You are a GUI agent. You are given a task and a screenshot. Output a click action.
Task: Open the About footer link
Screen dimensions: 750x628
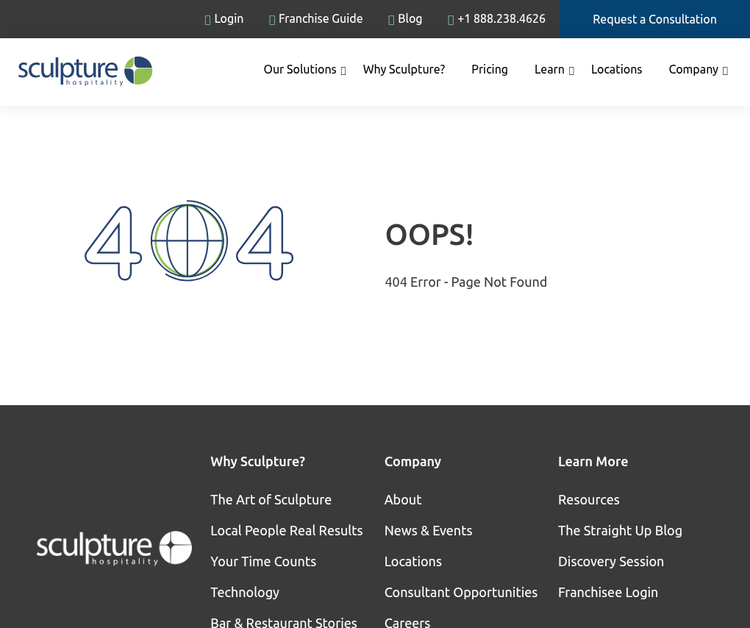coord(403,499)
